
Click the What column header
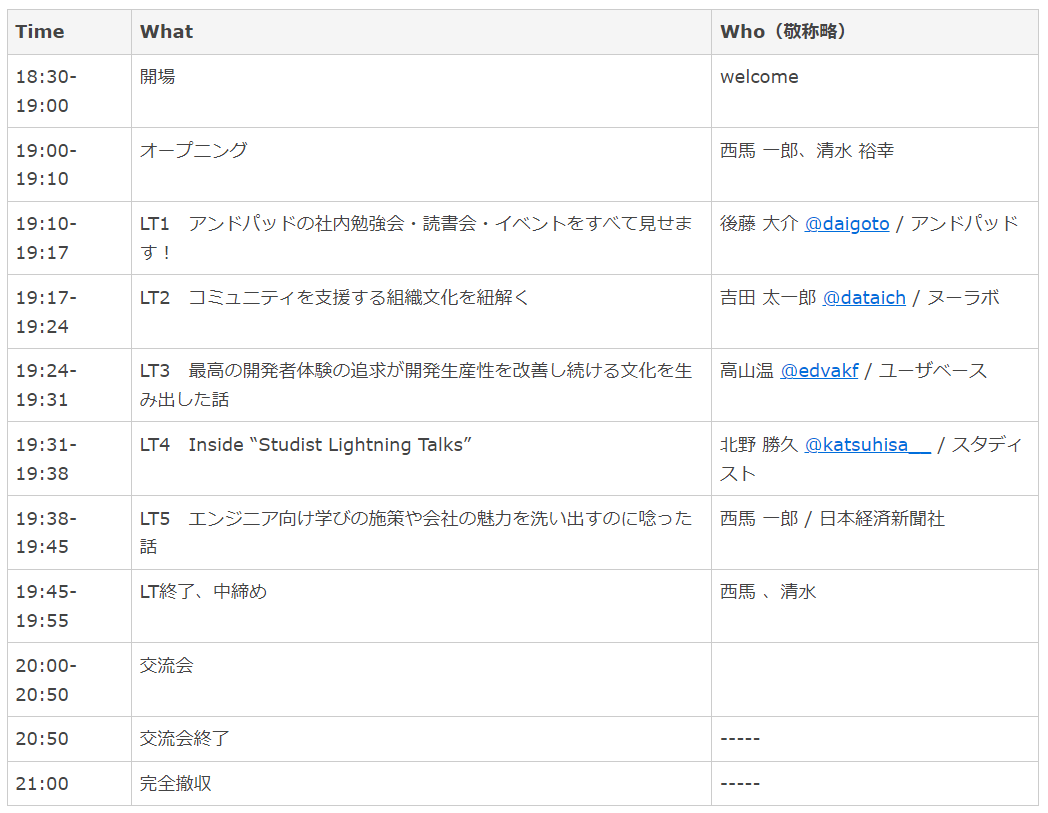(166, 31)
